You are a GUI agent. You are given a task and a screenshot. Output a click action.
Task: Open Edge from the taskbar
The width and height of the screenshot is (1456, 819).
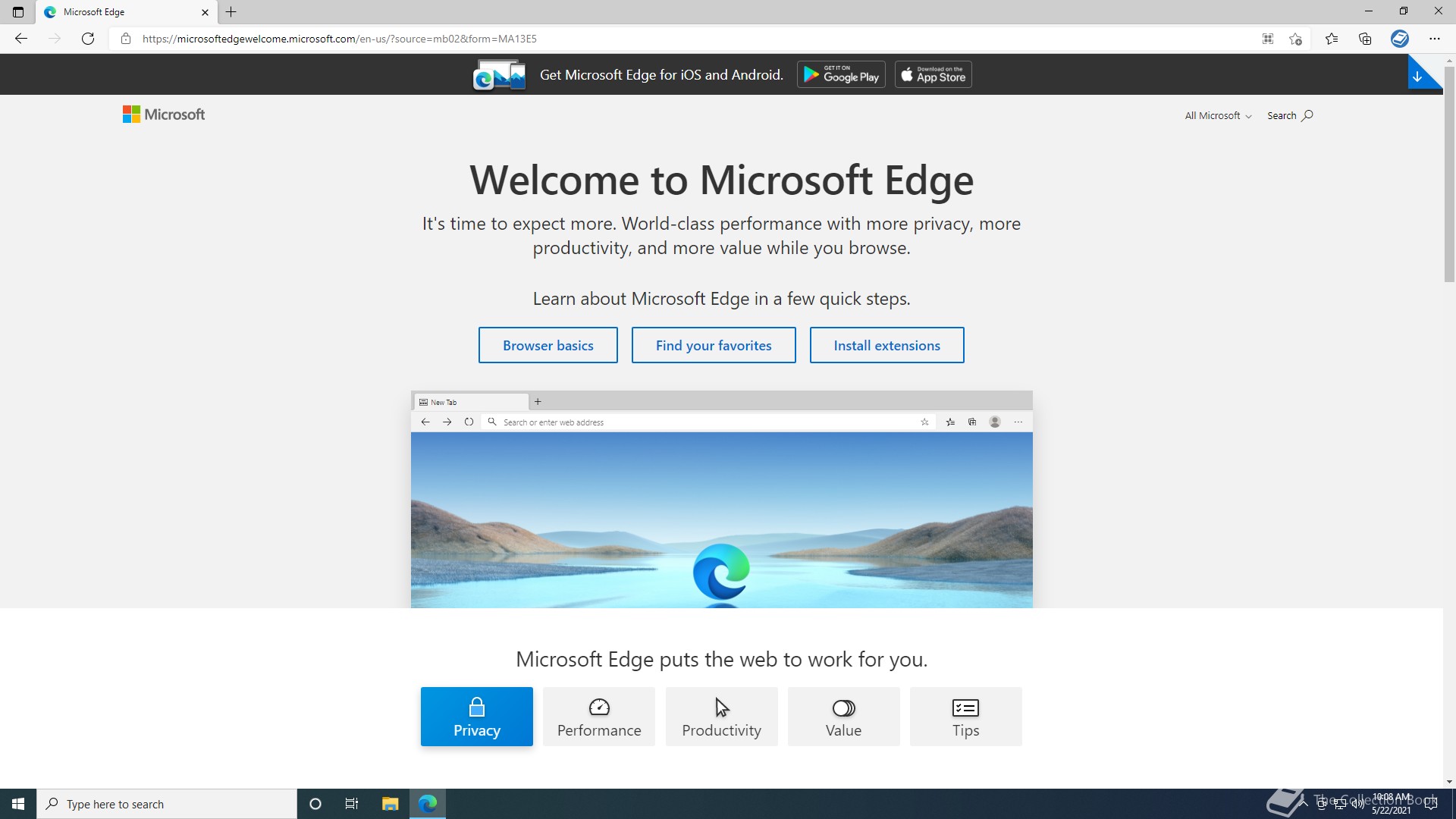click(x=428, y=804)
